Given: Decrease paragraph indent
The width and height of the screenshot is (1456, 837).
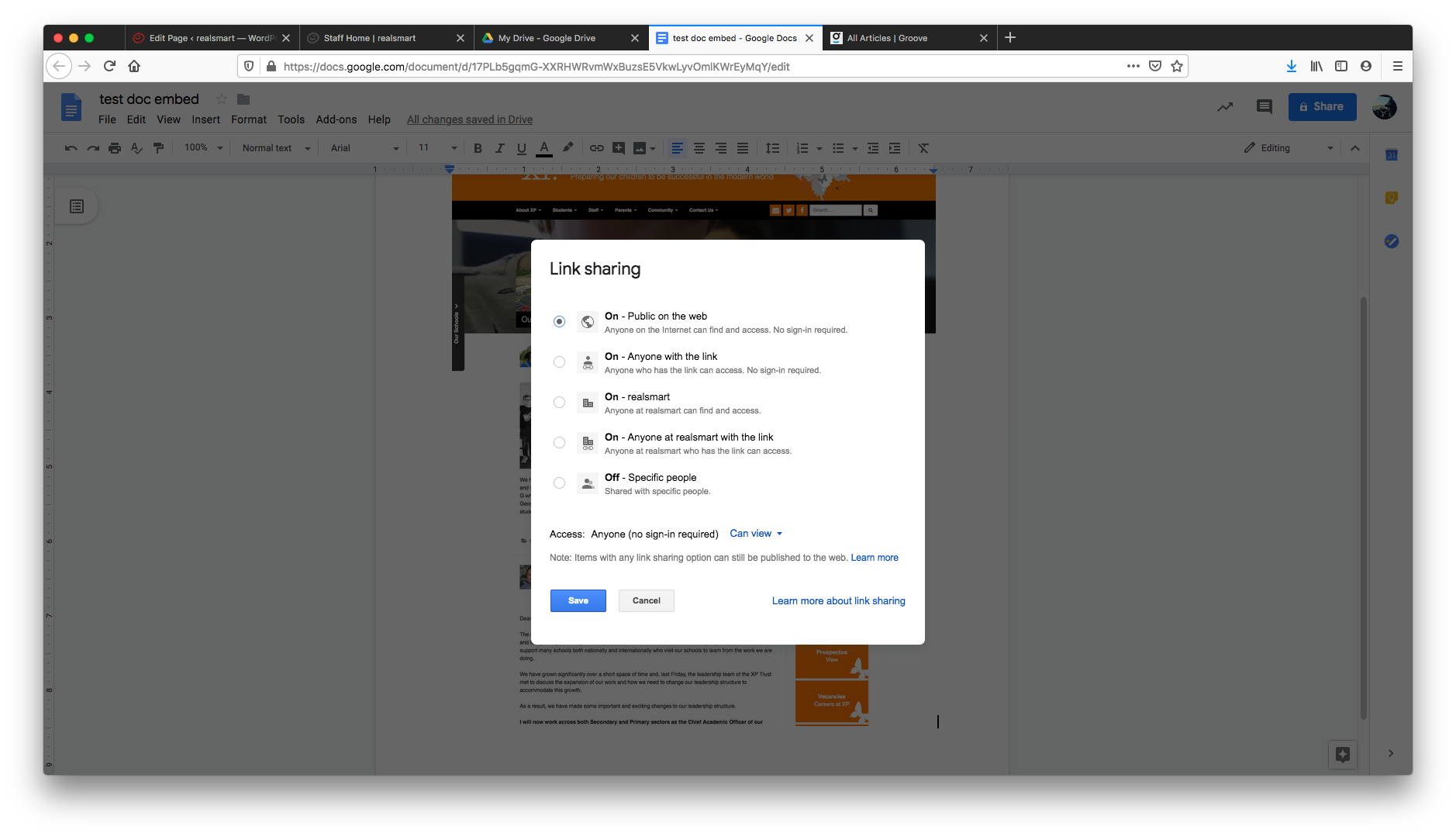Looking at the screenshot, I should [x=873, y=148].
